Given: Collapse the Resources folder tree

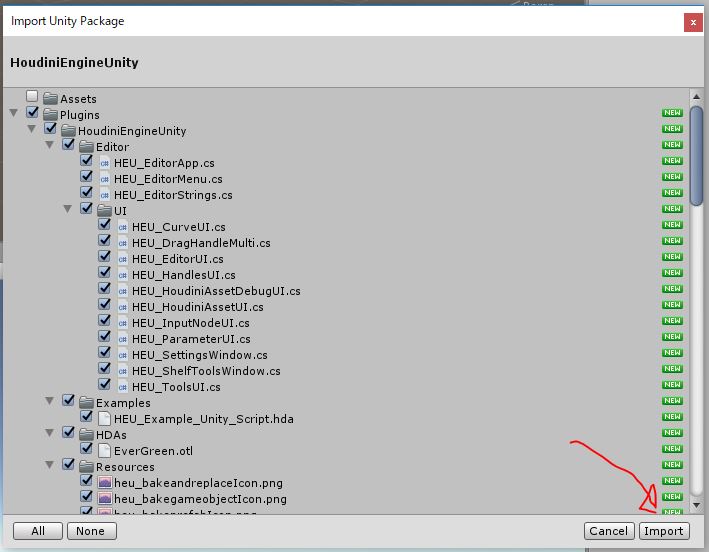Looking at the screenshot, I should [50, 465].
